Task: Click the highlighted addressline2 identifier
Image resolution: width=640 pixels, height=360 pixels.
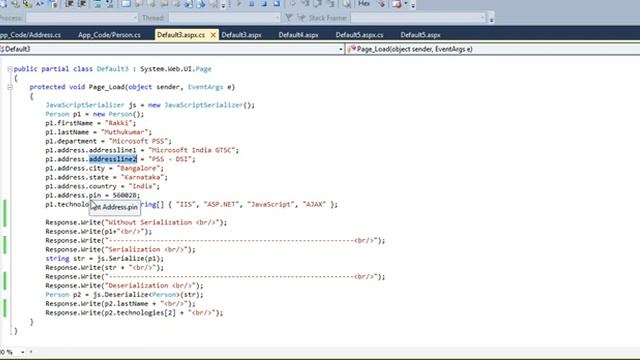Action: coord(113,159)
